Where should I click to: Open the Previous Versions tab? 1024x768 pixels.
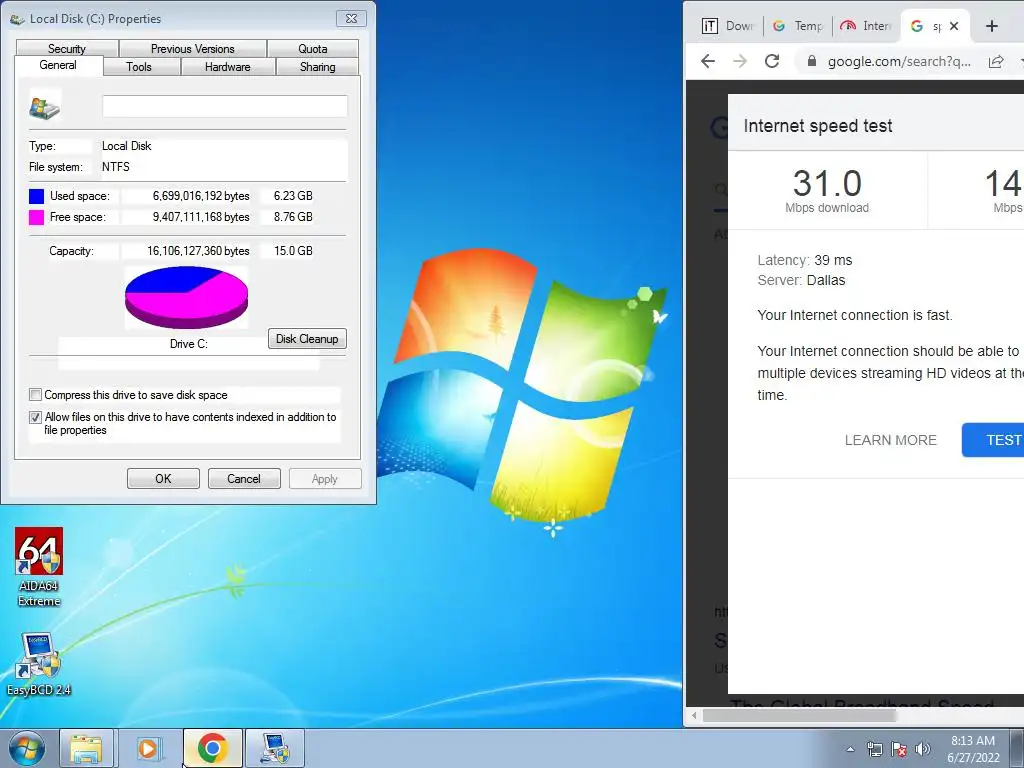click(193, 48)
